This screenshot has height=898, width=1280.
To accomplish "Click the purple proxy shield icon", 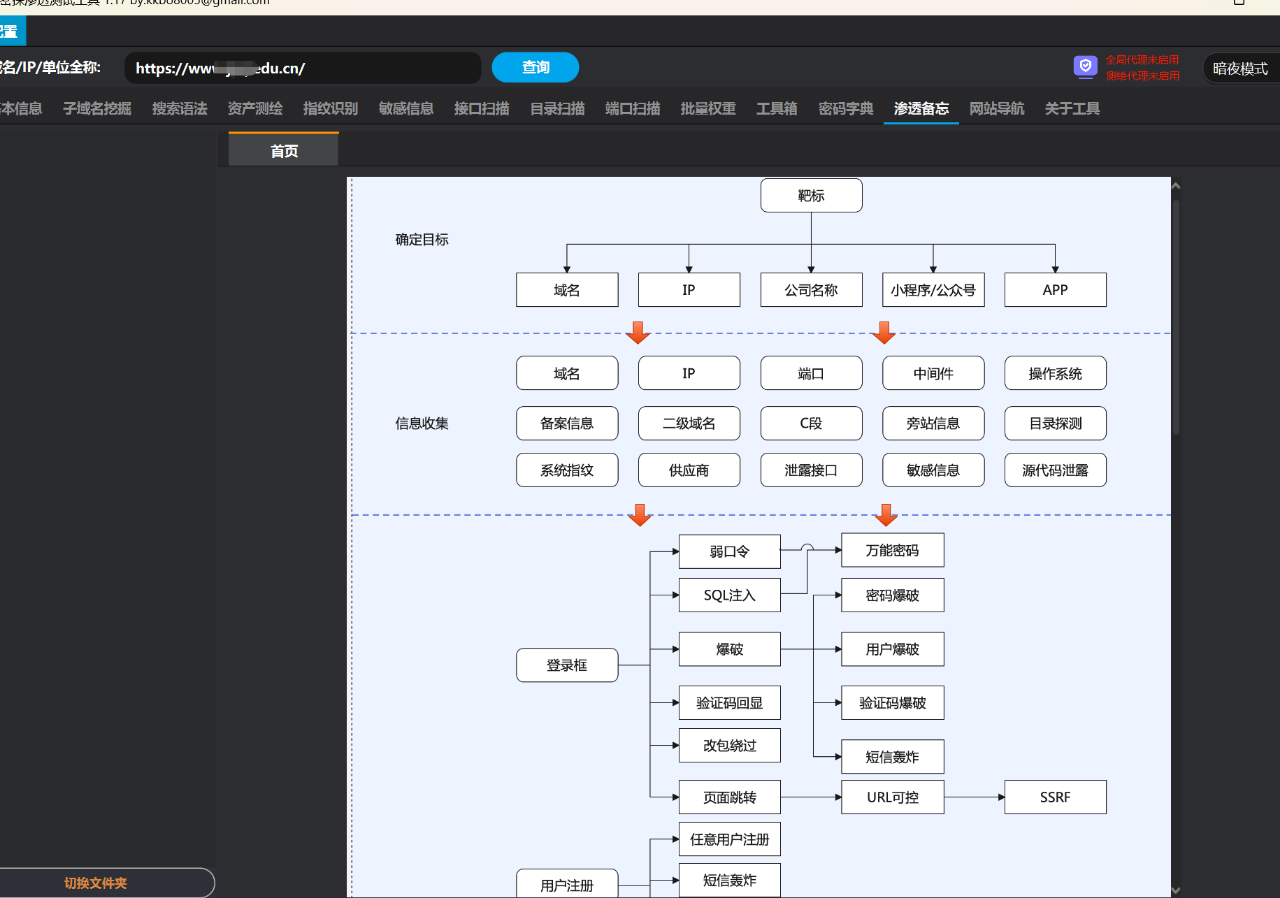I will coord(1085,67).
